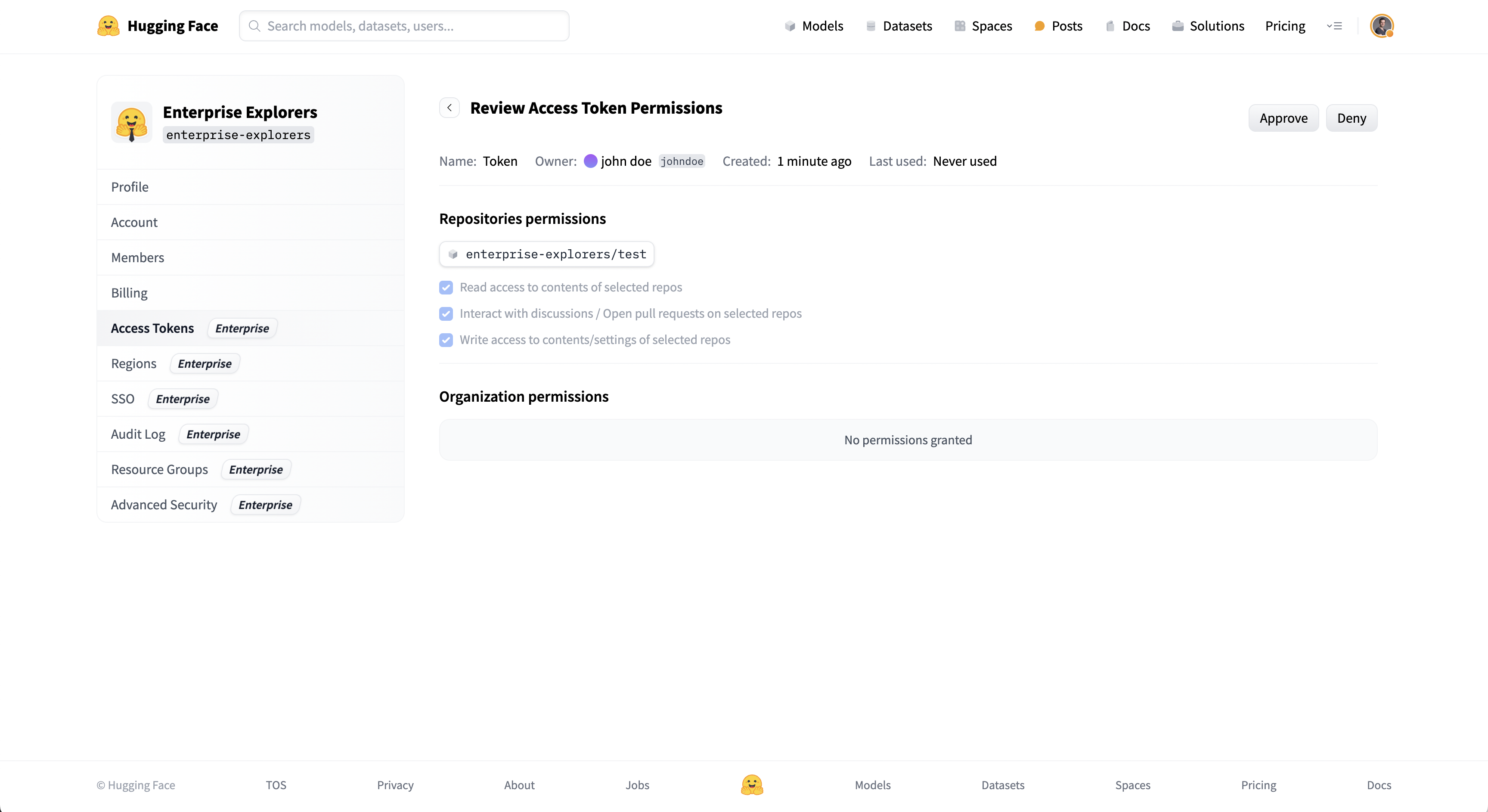Open the user profile avatar
1488x812 pixels.
pos(1381,26)
